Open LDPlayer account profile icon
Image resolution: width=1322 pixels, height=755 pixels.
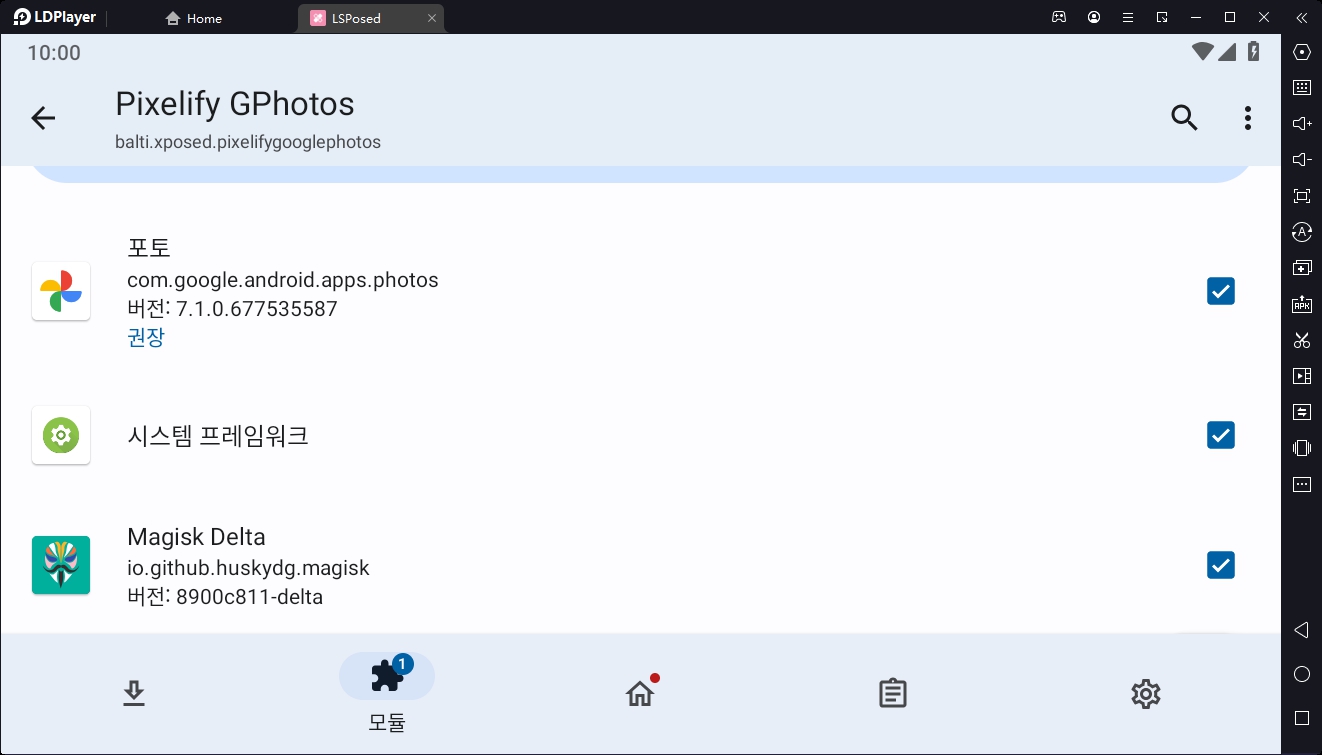pos(1094,17)
